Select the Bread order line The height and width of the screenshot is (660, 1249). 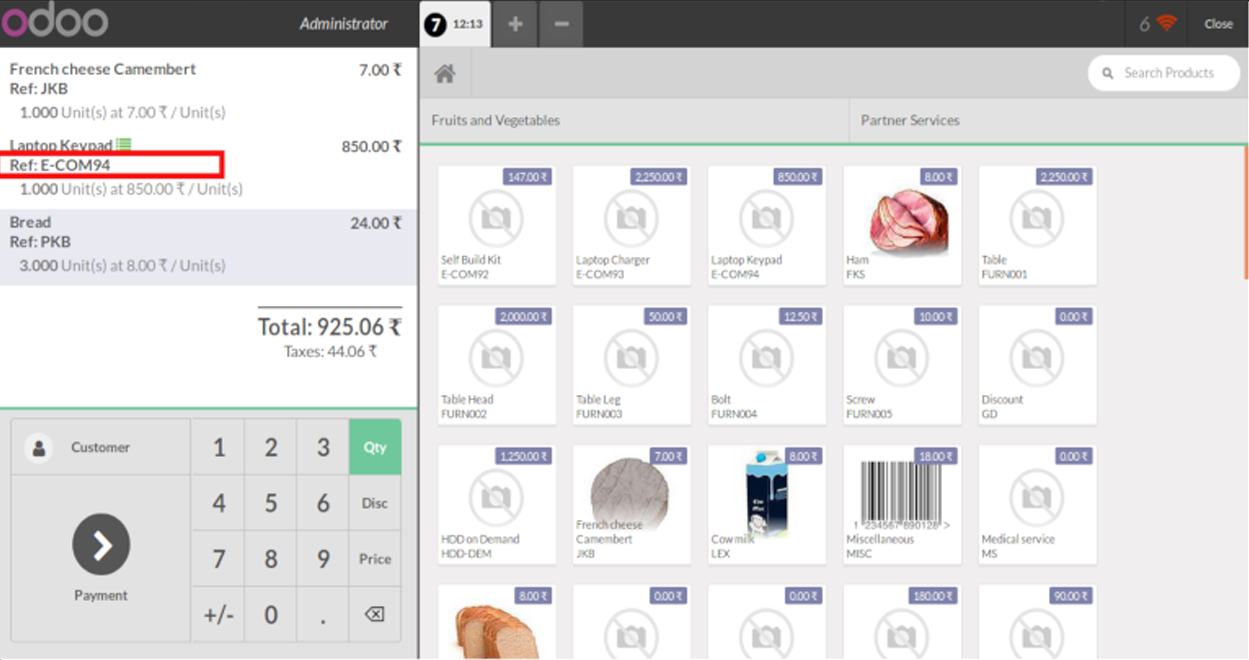click(x=208, y=247)
